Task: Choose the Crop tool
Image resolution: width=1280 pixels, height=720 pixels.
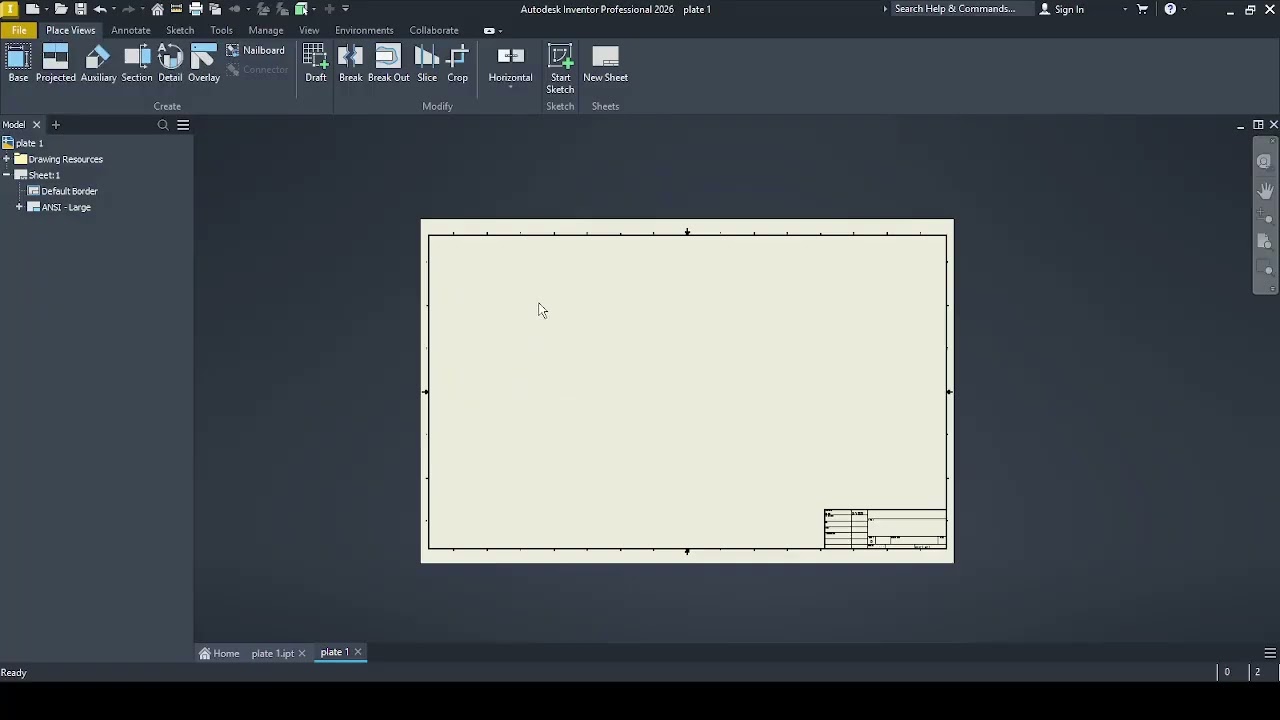Action: pyautogui.click(x=458, y=63)
